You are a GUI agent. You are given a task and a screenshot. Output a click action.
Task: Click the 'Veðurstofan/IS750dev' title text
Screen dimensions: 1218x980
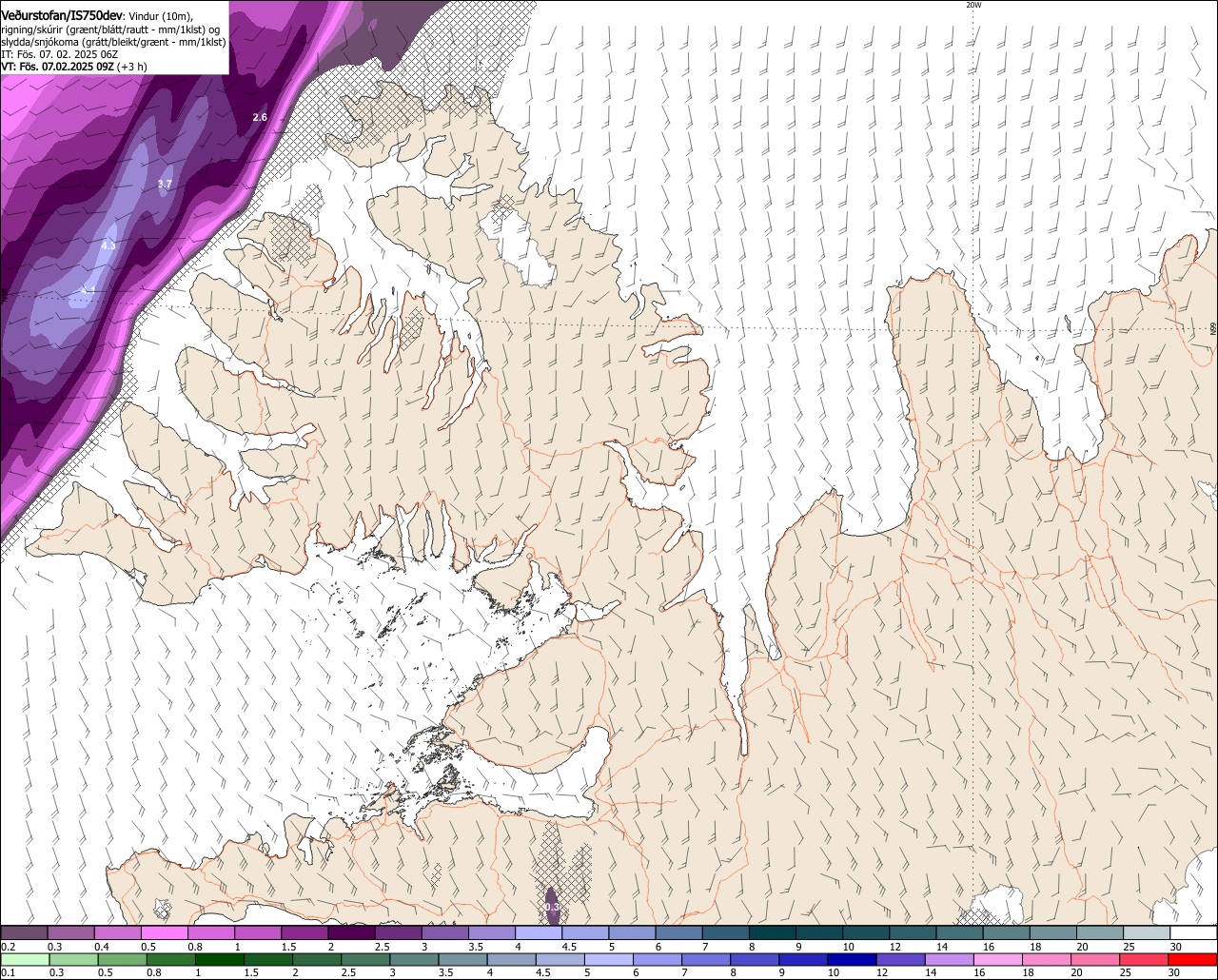coord(62,16)
